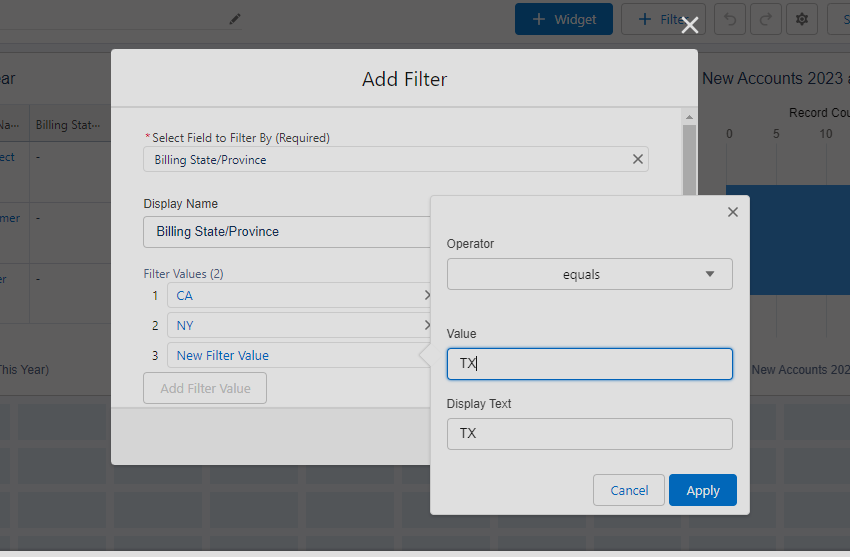Click the Add Filter Value button
This screenshot has height=557, width=850.
pyautogui.click(x=205, y=388)
